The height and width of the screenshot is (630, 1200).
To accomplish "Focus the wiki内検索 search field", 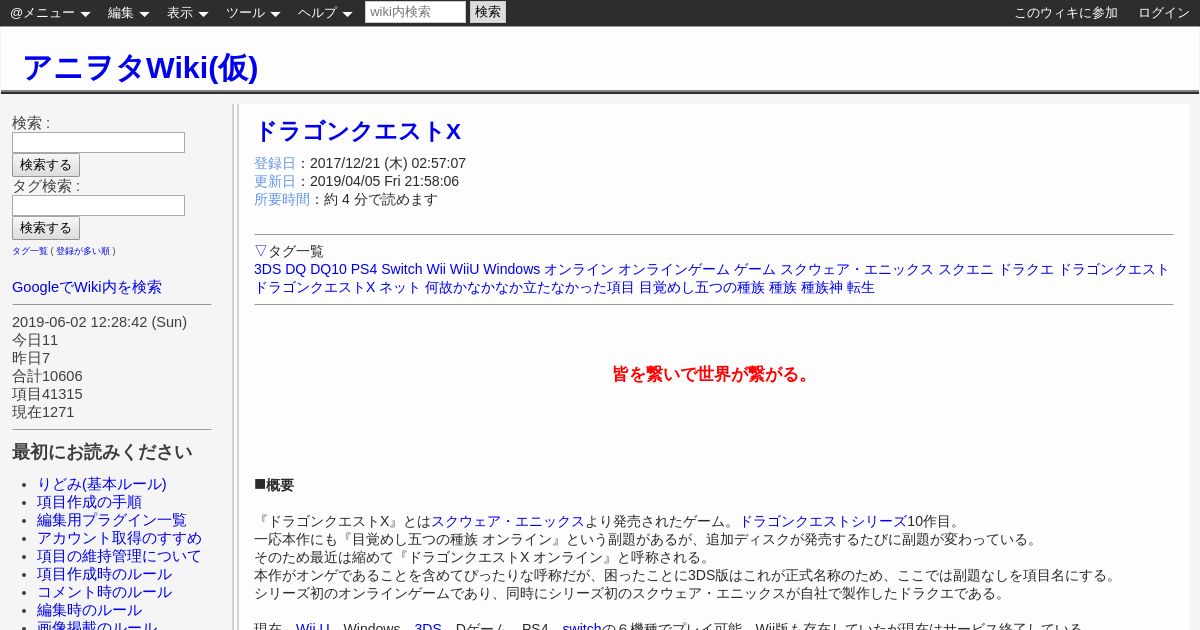I will (415, 12).
